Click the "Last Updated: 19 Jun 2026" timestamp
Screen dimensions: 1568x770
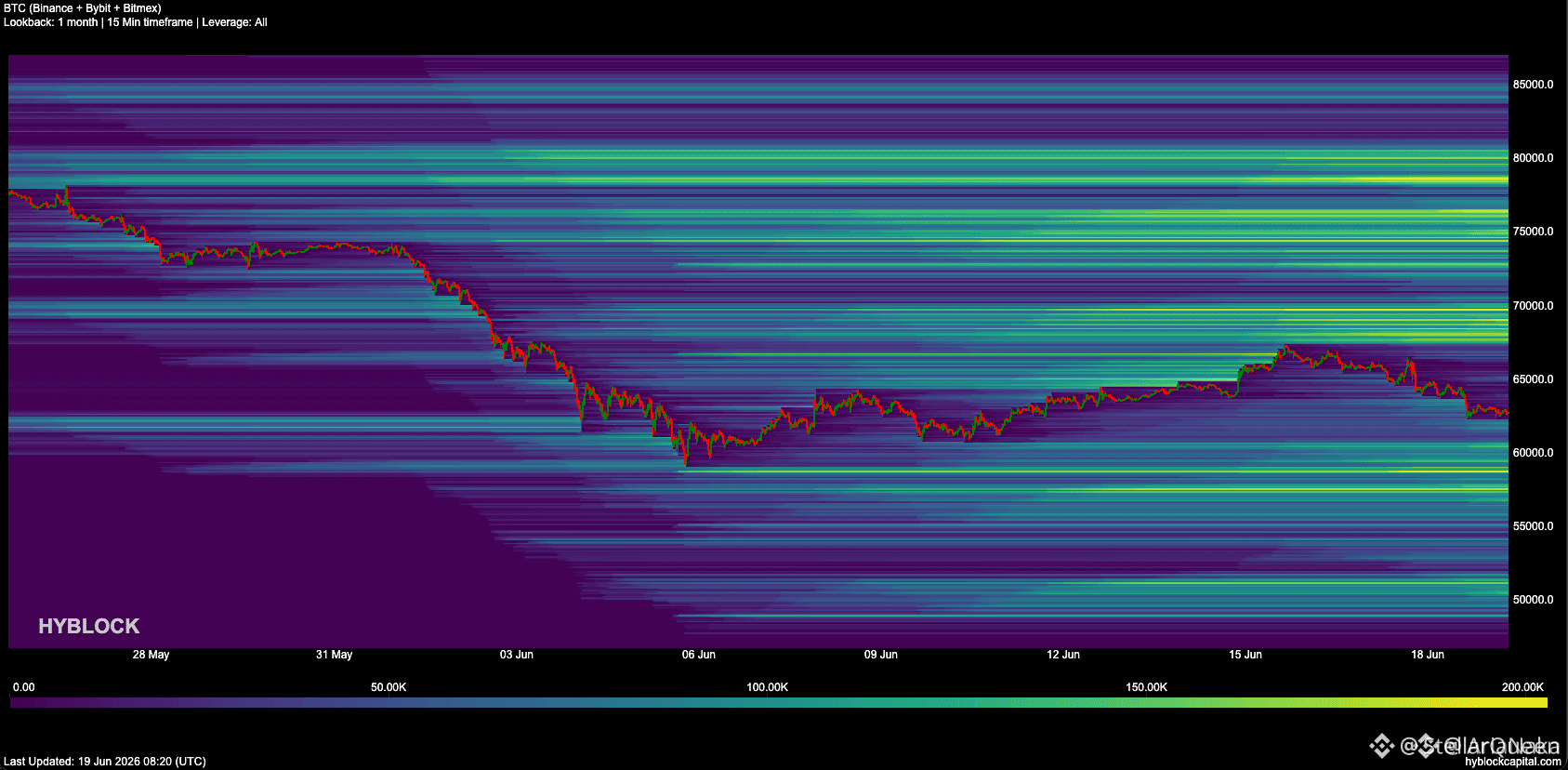[105, 762]
